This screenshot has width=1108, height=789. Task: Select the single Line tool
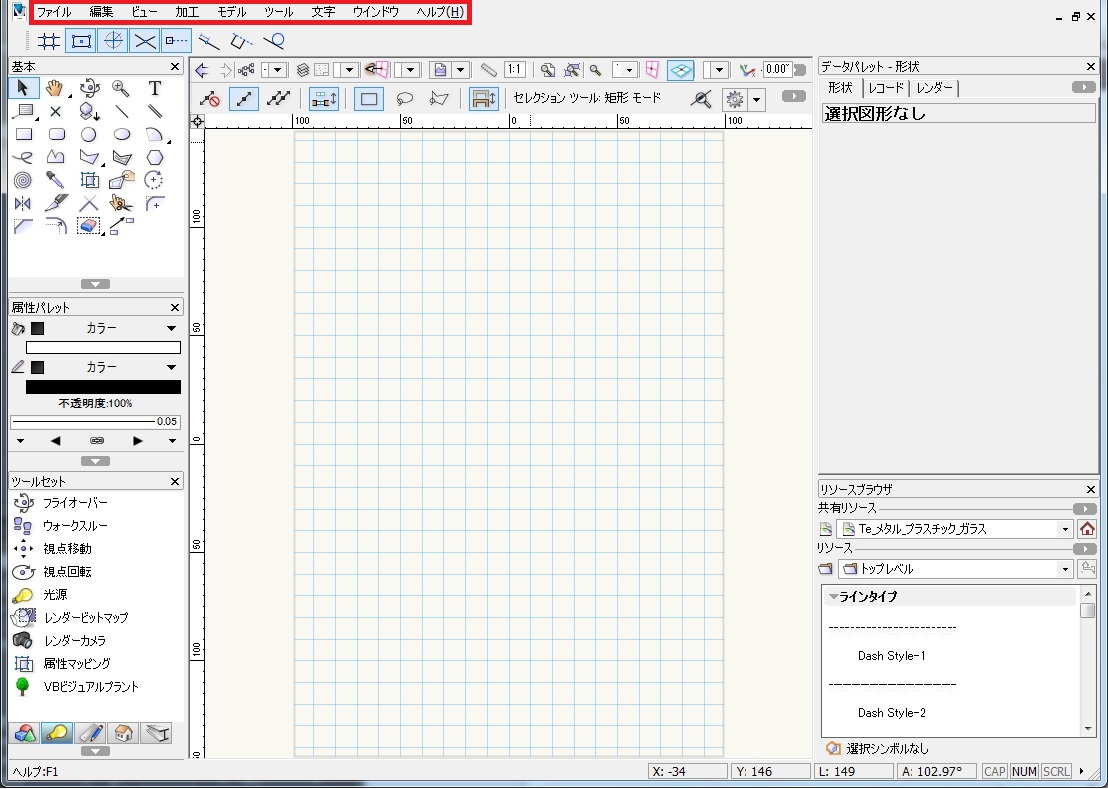[x=122, y=111]
